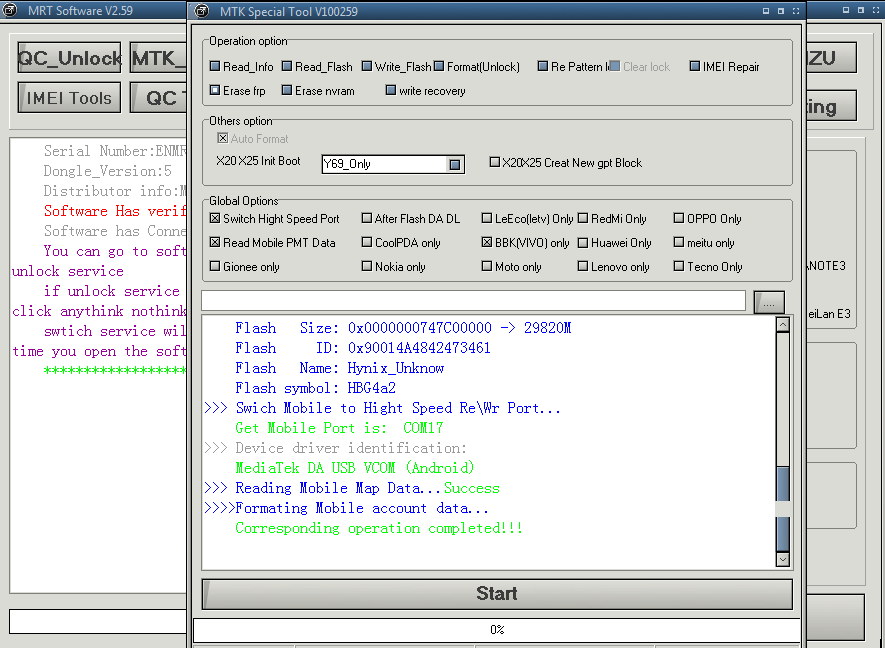Click the 'Flash Name: Hynix_Unknow' line
Screen dimensions: 885x648
pos(339,368)
